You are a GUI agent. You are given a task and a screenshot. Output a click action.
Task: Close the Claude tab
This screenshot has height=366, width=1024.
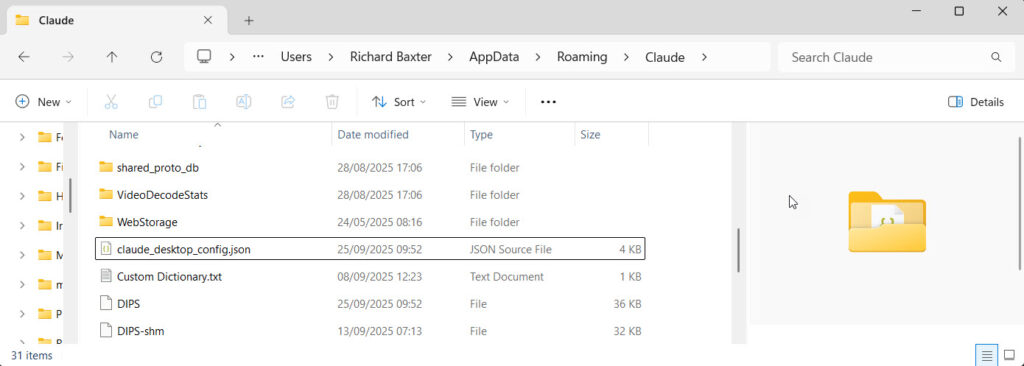click(208, 20)
